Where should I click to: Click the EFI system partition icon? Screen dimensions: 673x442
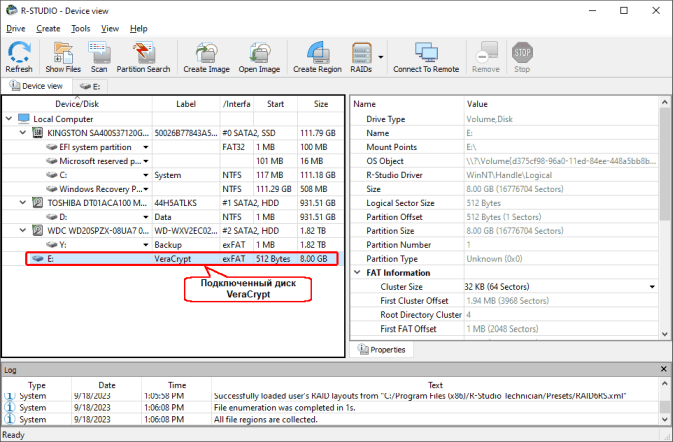52,147
